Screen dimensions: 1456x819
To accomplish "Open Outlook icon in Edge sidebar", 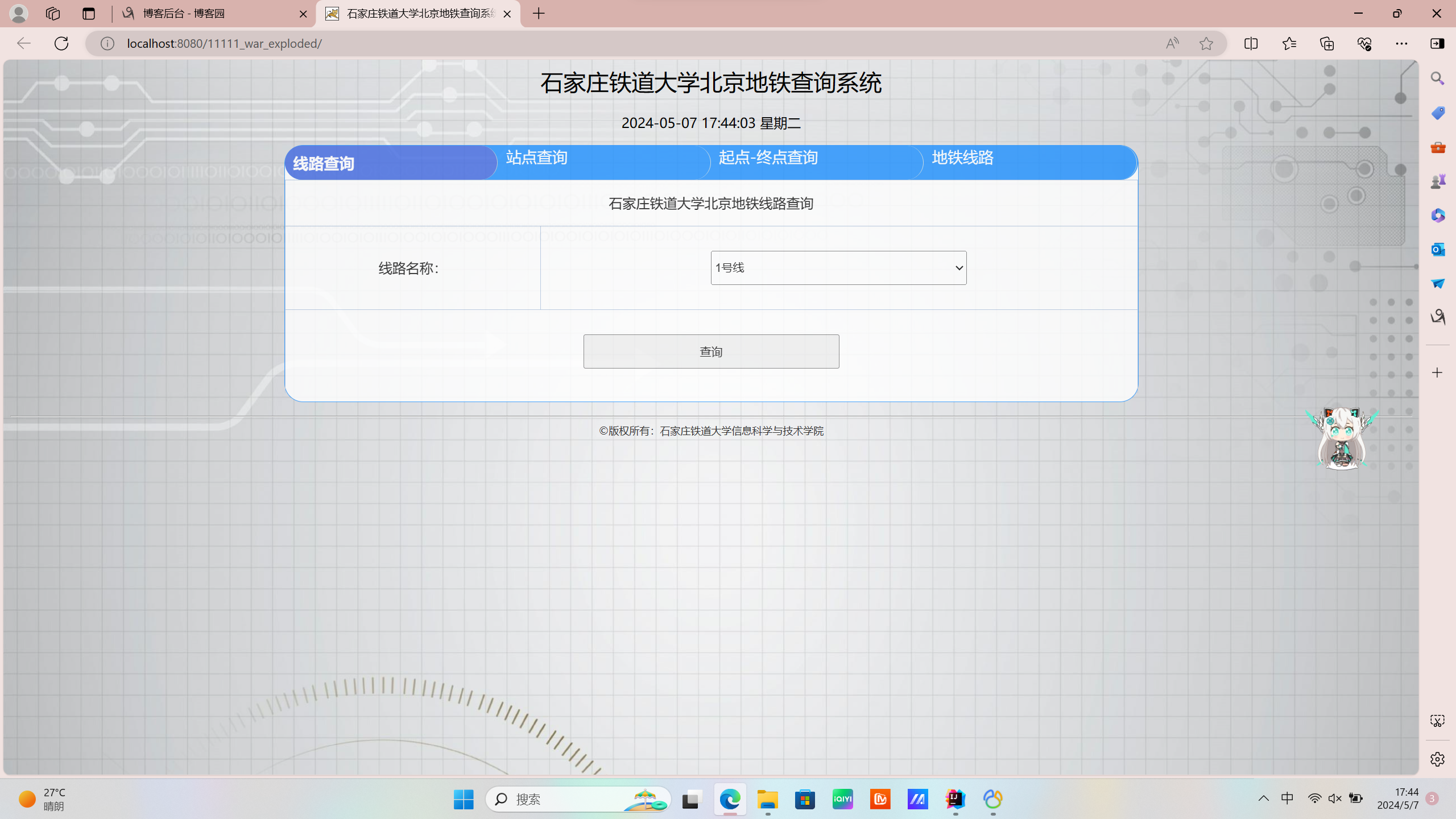I will click(x=1437, y=249).
